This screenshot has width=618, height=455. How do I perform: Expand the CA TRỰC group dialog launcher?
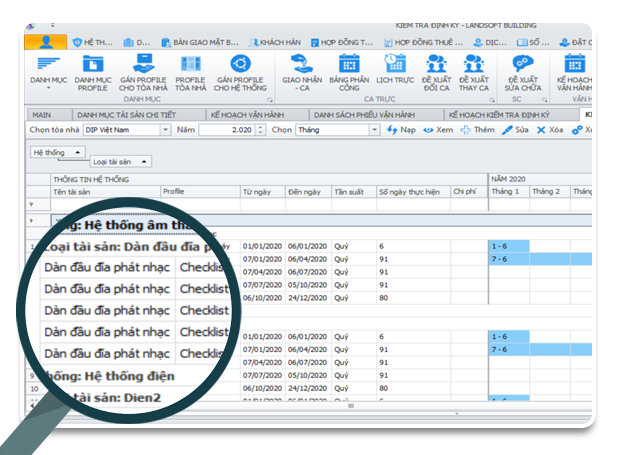coord(492,99)
